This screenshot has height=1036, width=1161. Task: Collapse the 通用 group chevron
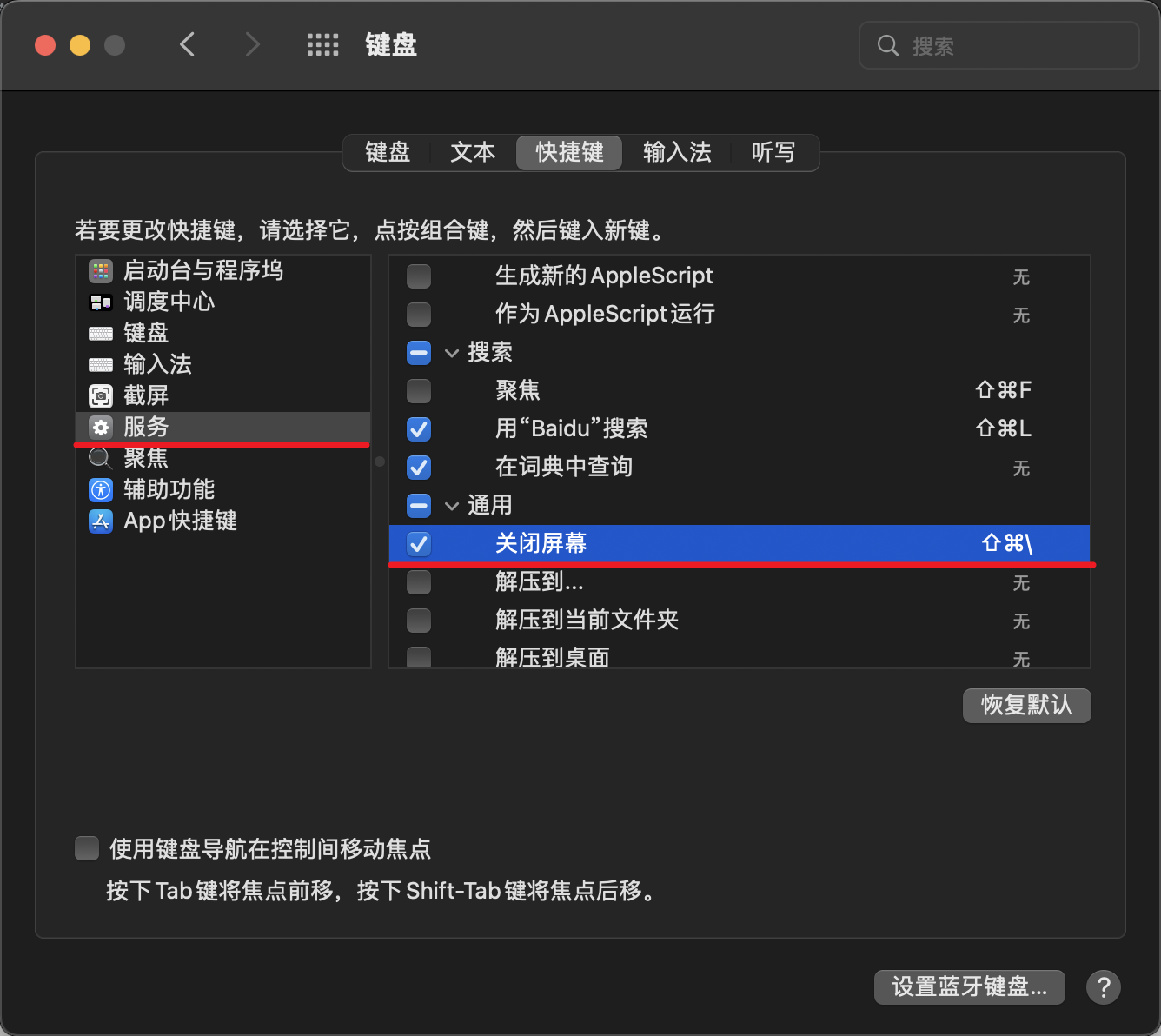pyautogui.click(x=452, y=506)
